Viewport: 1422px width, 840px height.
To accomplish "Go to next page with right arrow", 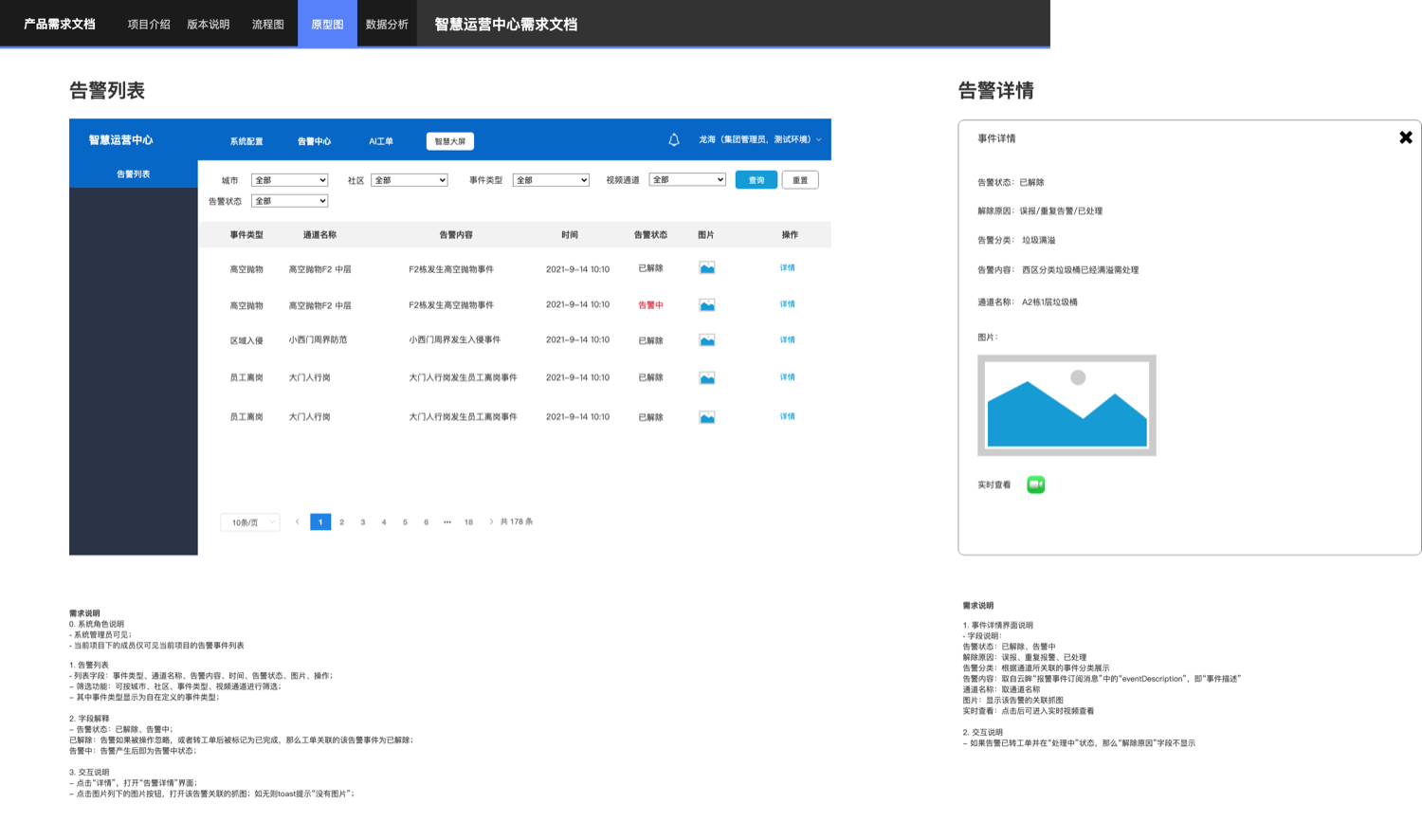I will (x=491, y=521).
